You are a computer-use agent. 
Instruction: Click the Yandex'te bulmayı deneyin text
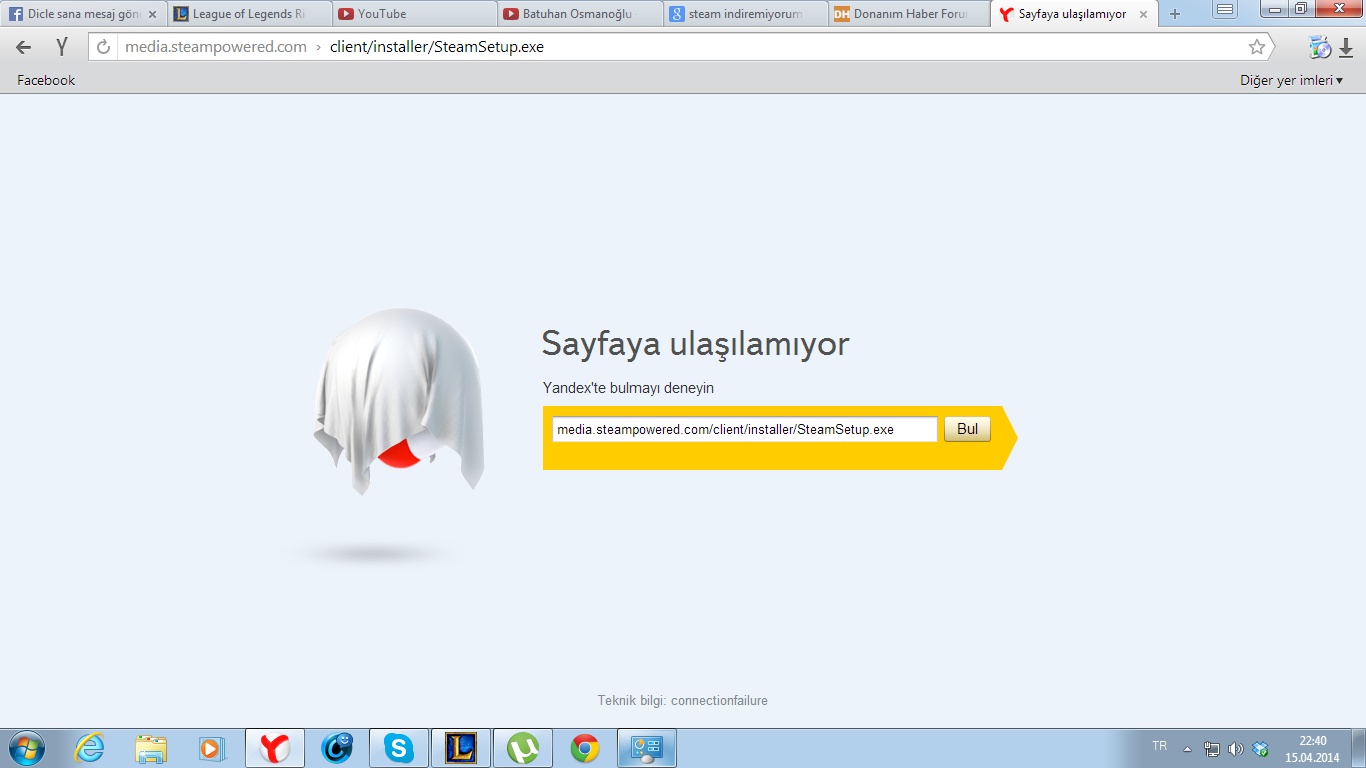click(x=628, y=388)
